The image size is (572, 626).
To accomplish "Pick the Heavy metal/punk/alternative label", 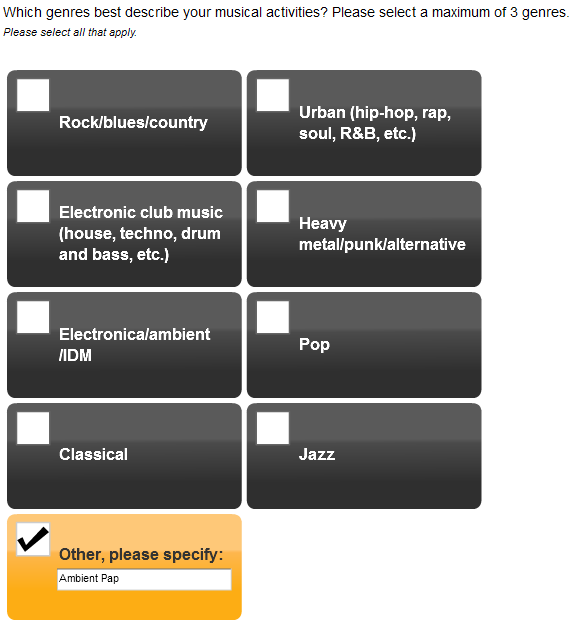I will click(x=382, y=234).
